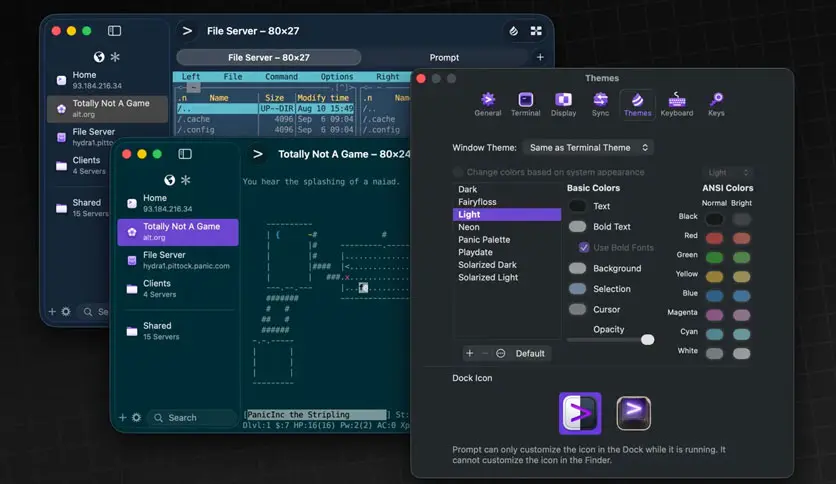This screenshot has width=836, height=484.
Task: Select Totally Not A Game in back window sidebar
Action: click(107, 108)
